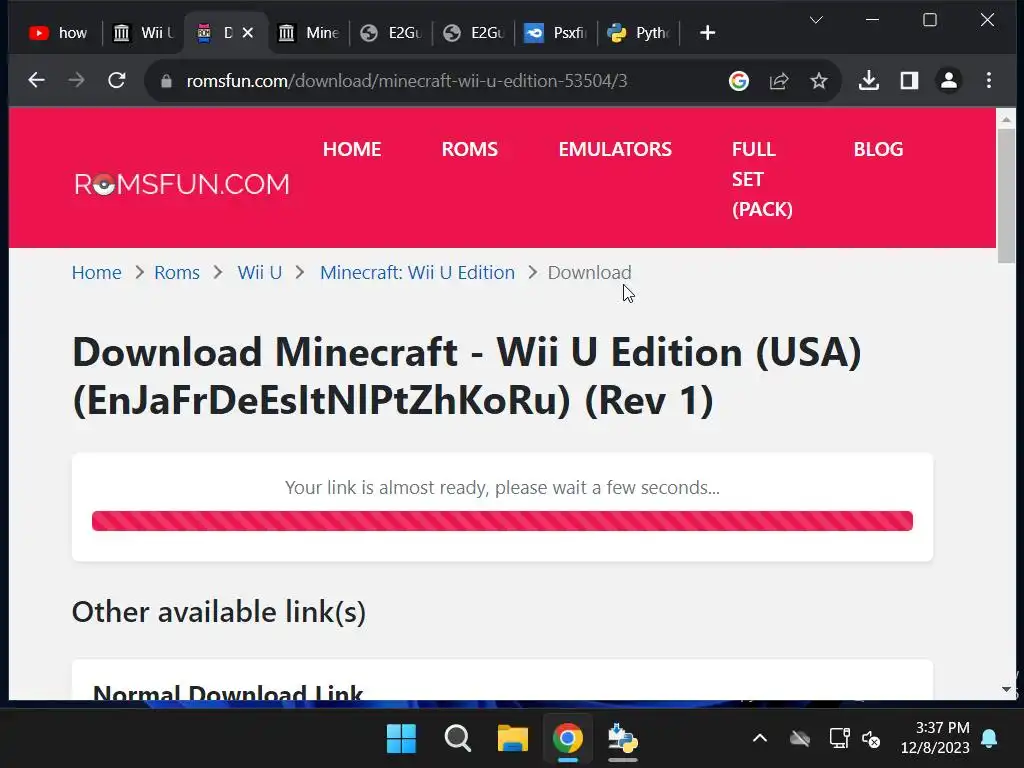This screenshot has width=1024, height=768.
Task: Click the network display tray icon
Action: pyautogui.click(x=839, y=739)
